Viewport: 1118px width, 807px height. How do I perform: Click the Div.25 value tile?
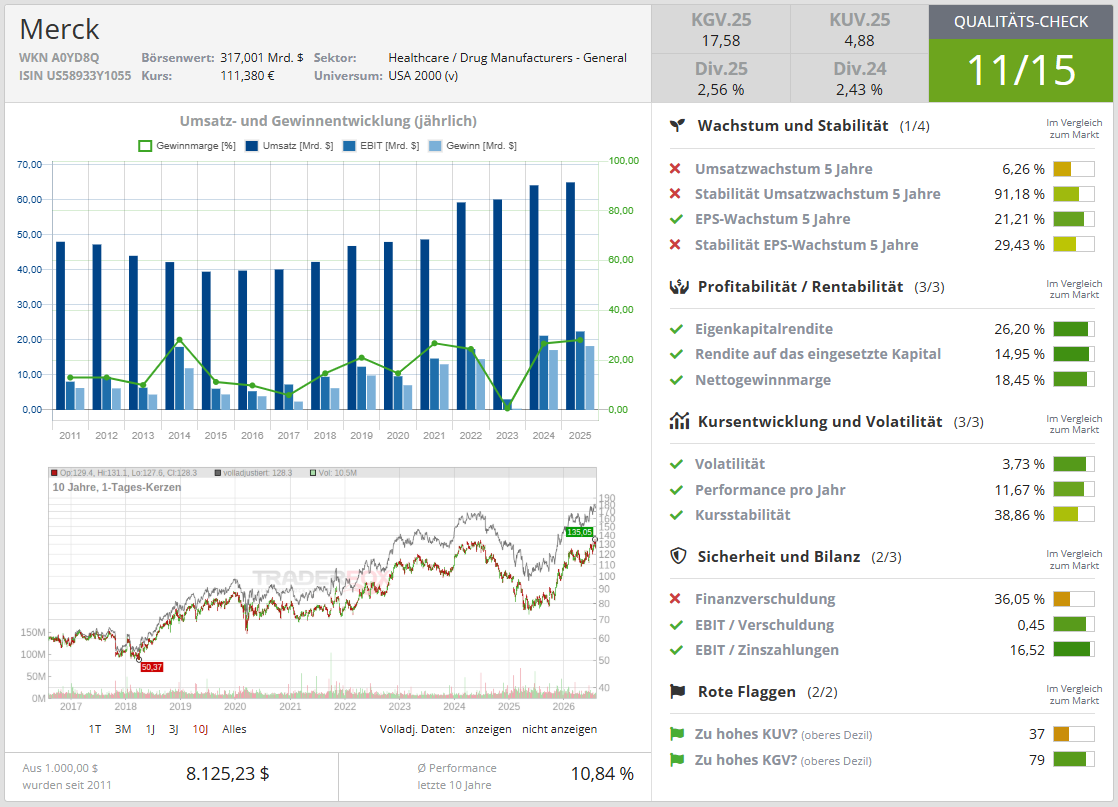721,78
